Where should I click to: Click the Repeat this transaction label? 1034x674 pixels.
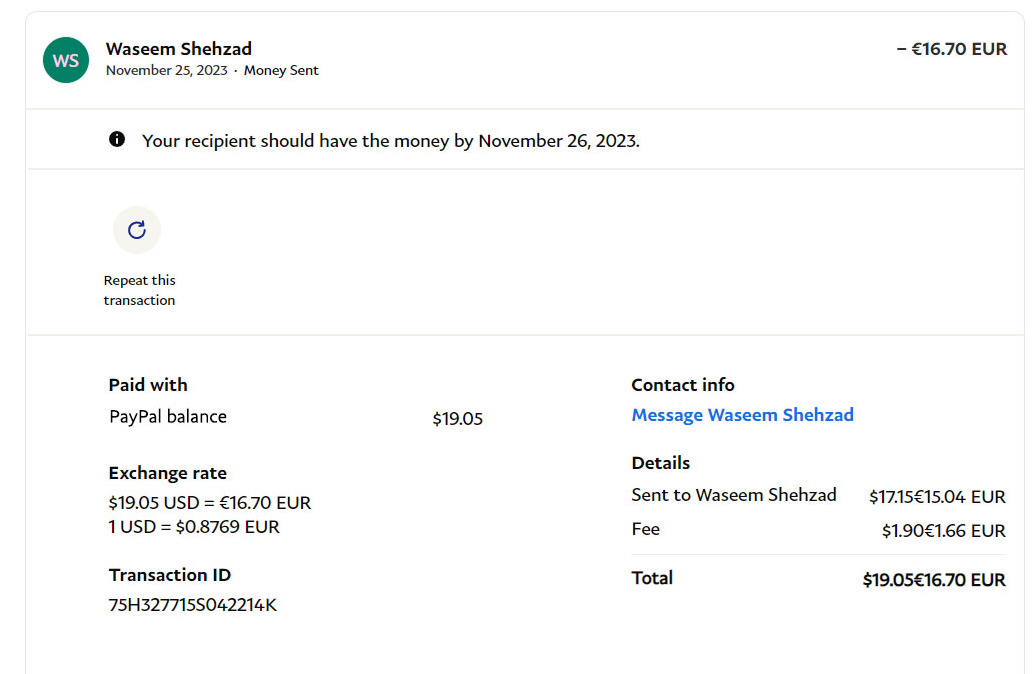tap(139, 290)
